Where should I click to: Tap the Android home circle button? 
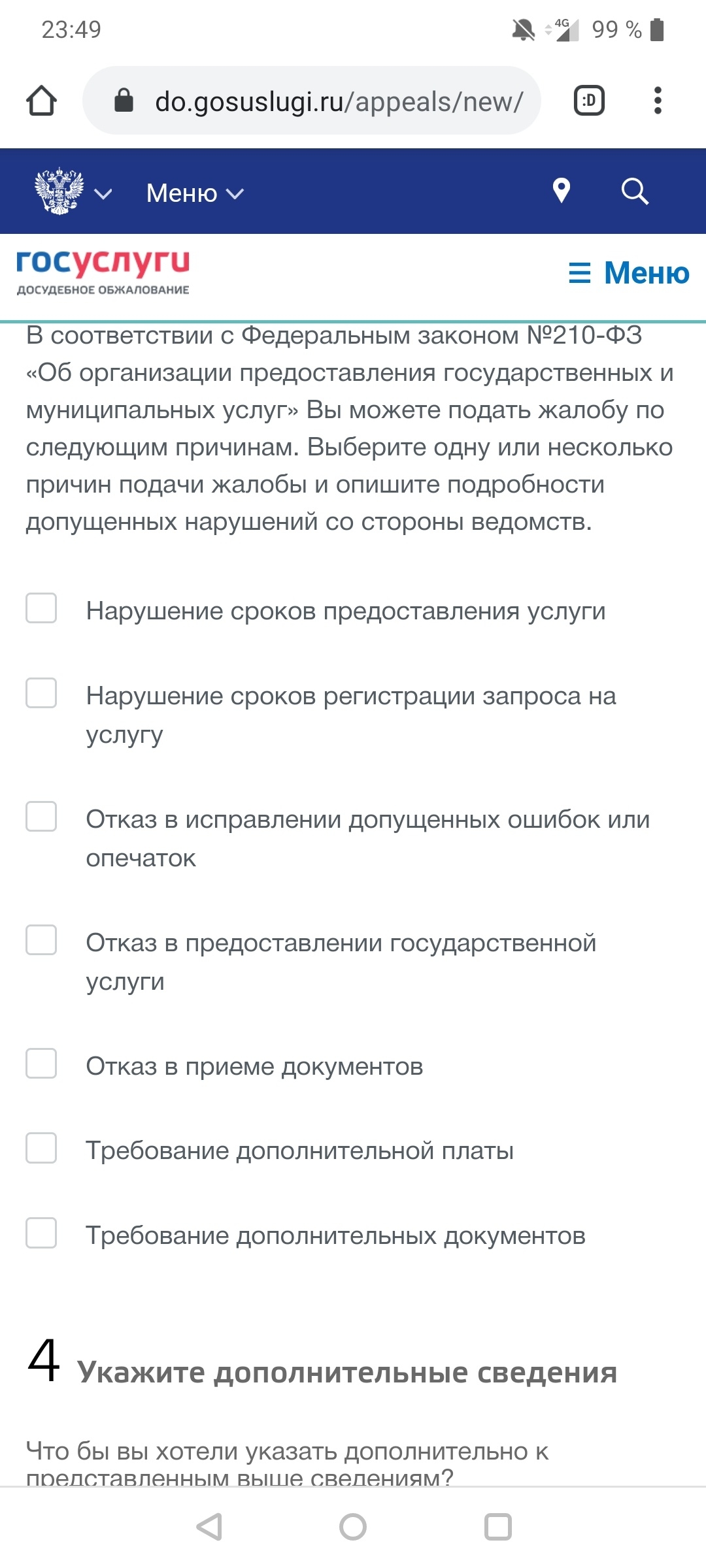(x=353, y=1527)
